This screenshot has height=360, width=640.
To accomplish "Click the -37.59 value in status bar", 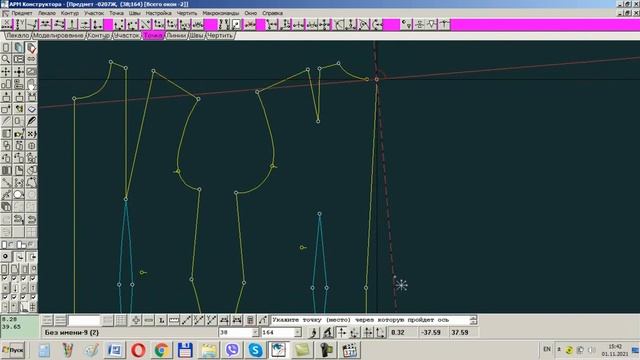I will coord(431,333).
